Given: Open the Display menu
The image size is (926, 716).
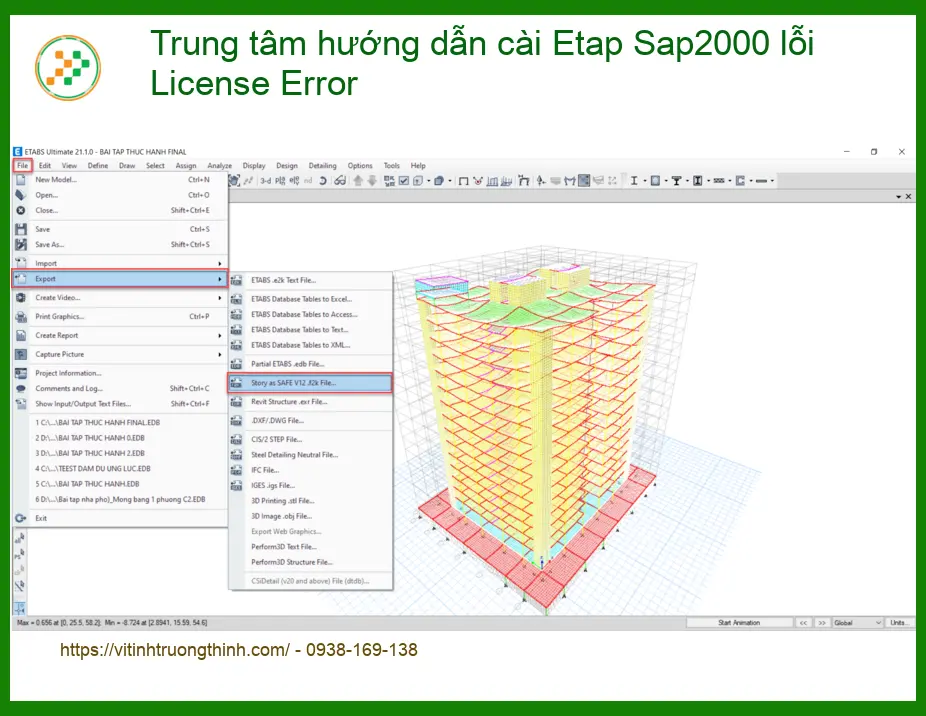Looking at the screenshot, I should 254,166.
